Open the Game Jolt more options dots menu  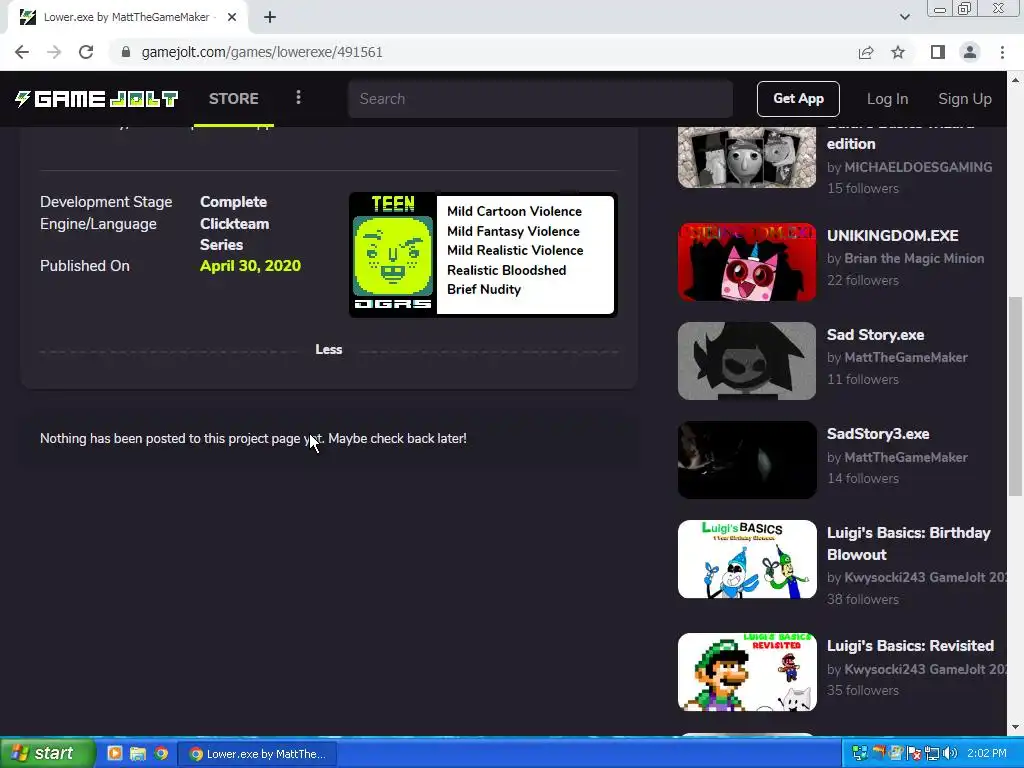tap(298, 97)
